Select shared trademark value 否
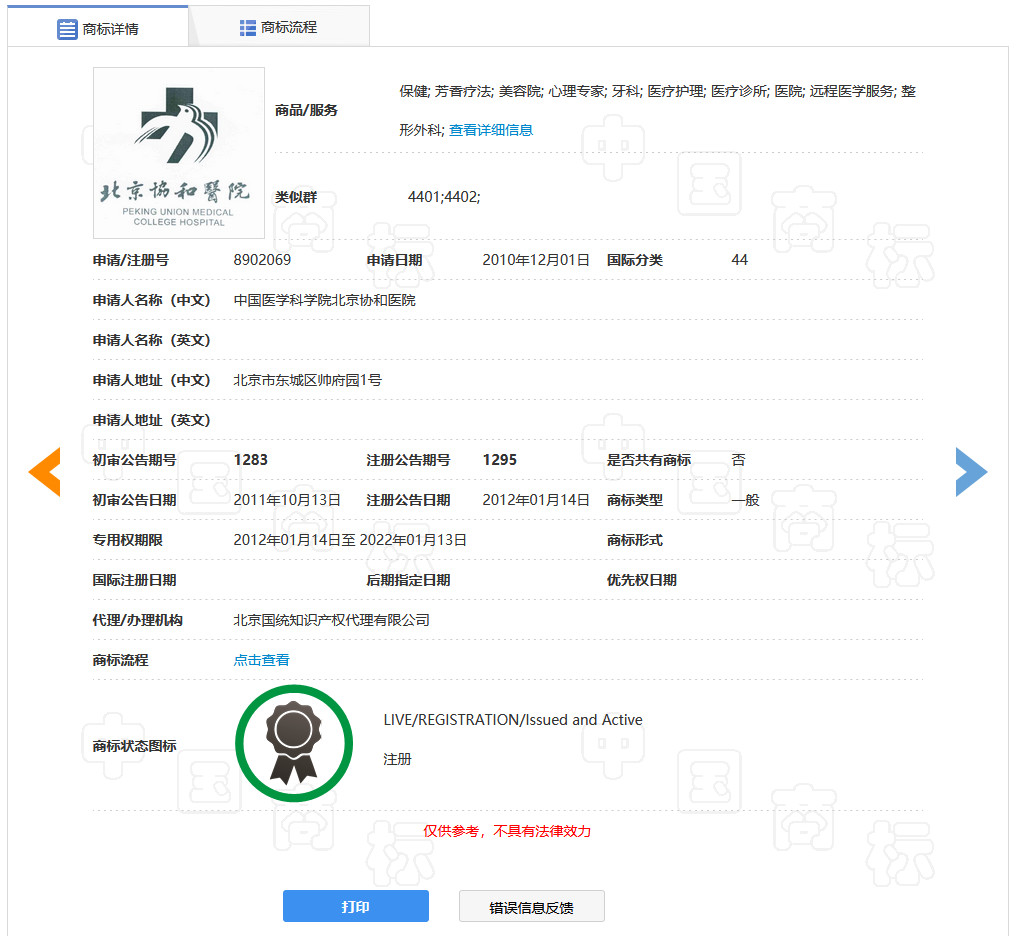 [x=738, y=460]
